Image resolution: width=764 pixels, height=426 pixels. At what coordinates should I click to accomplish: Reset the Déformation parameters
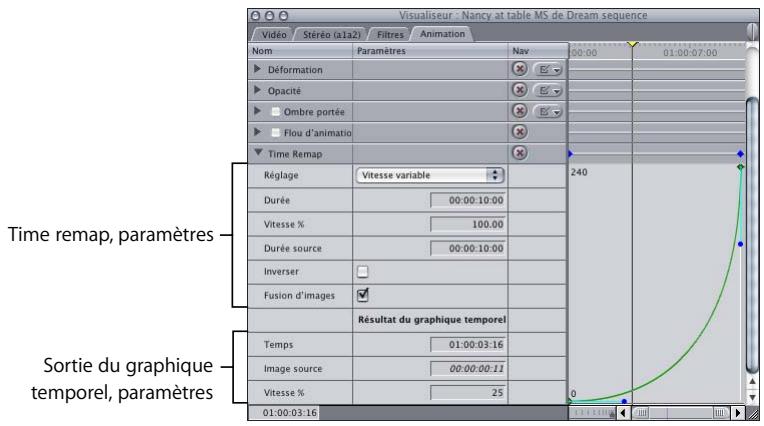click(x=519, y=69)
